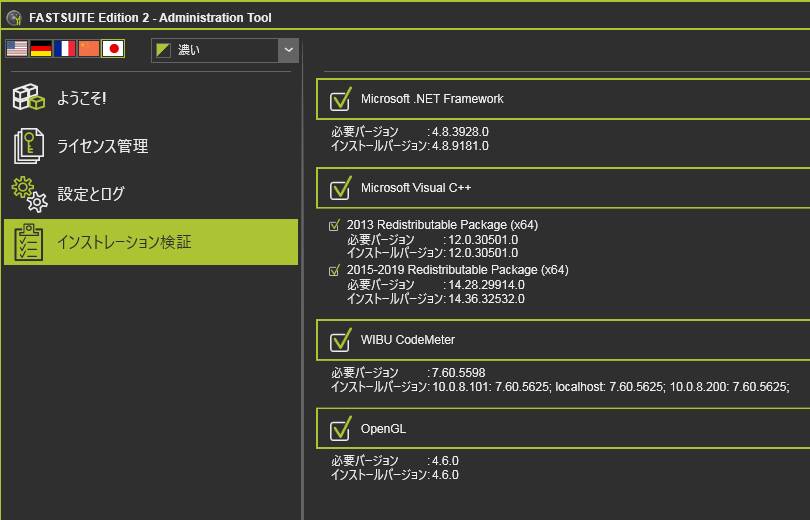Toggle the Microsoft .NET Framework checkmark
Image resolution: width=810 pixels, height=520 pixels.
(340, 99)
